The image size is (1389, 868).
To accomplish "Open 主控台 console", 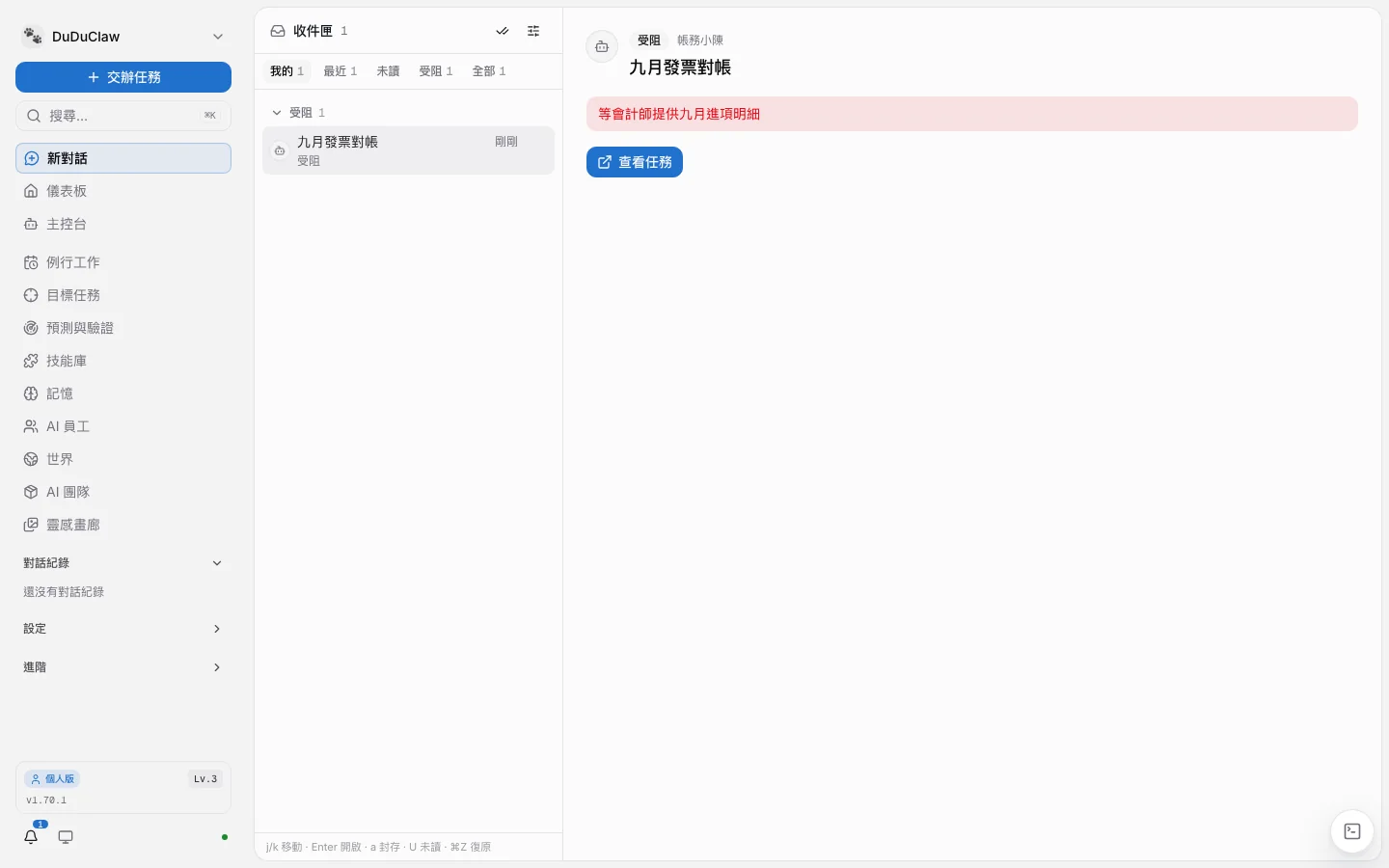I will 123,224.
